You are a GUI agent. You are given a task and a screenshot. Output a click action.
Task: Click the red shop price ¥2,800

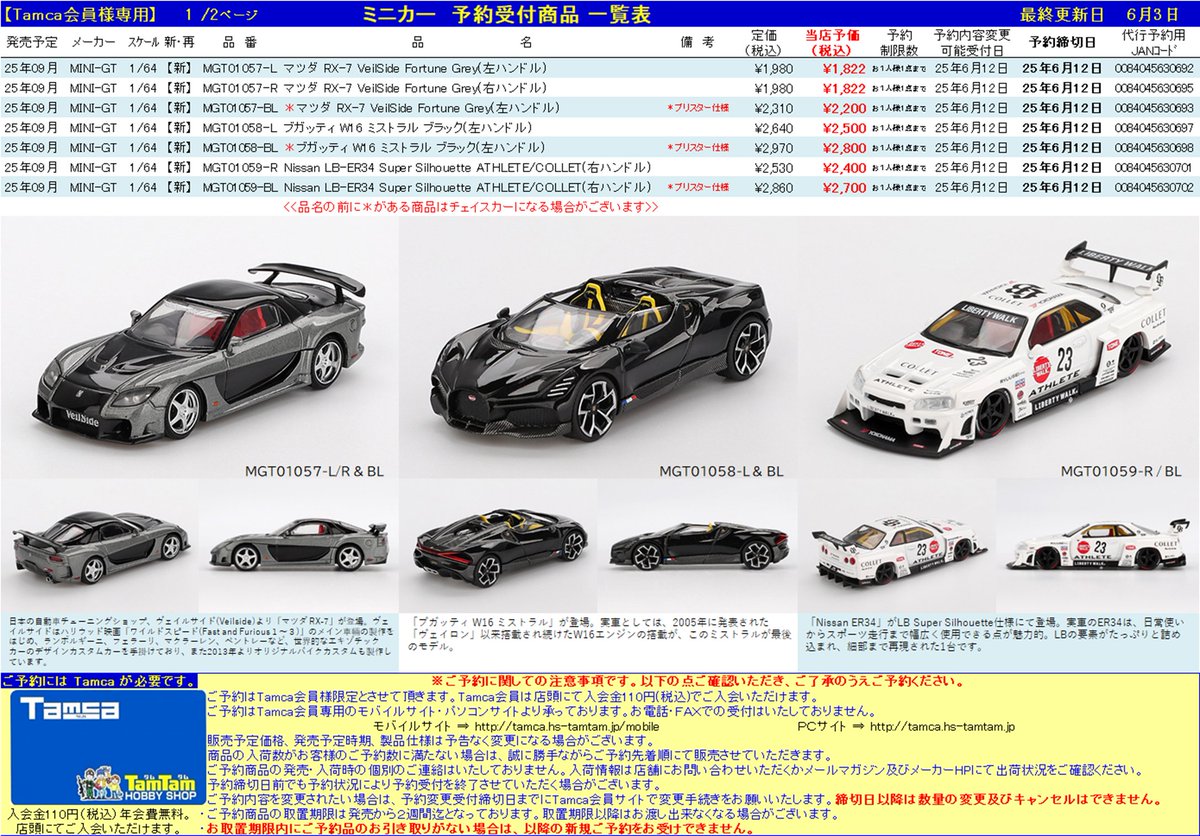point(842,146)
